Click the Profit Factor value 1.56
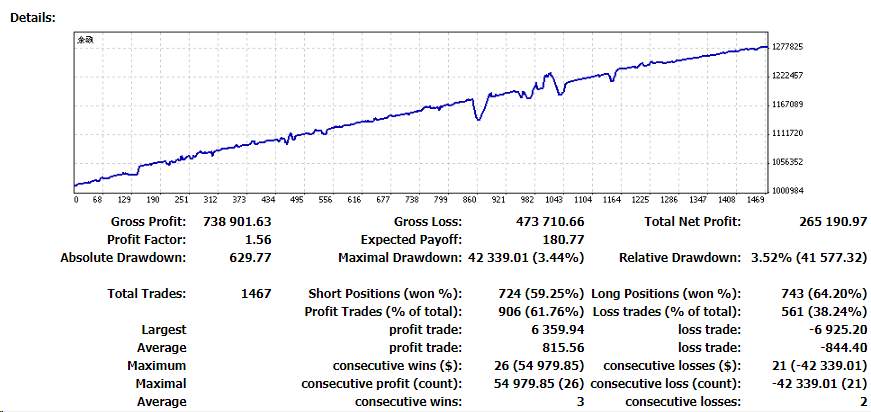 259,240
